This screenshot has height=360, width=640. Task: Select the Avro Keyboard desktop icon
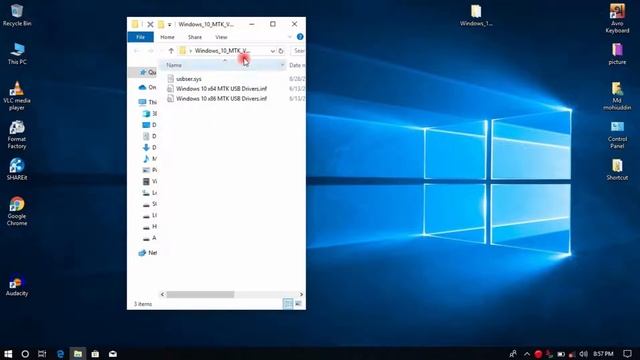[617, 18]
